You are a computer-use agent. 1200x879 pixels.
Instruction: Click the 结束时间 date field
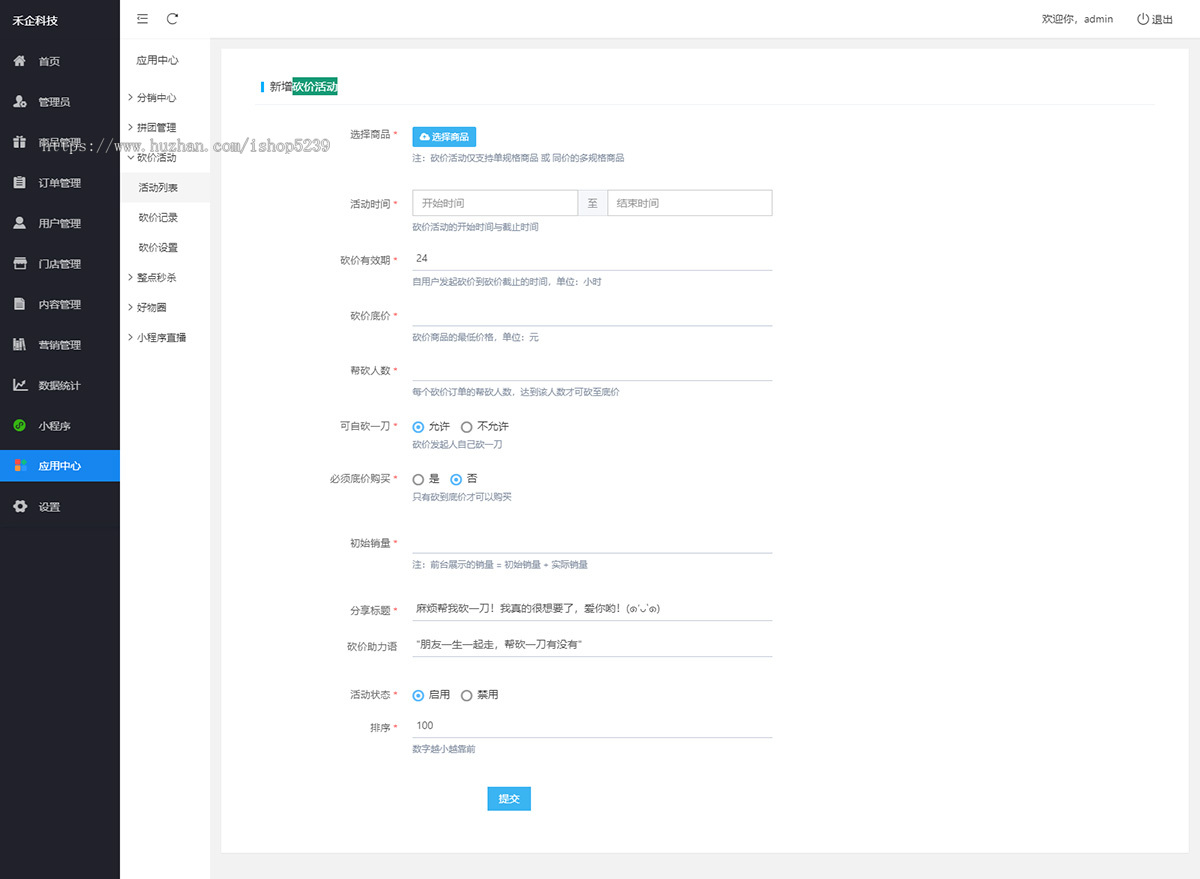pyautogui.click(x=690, y=203)
